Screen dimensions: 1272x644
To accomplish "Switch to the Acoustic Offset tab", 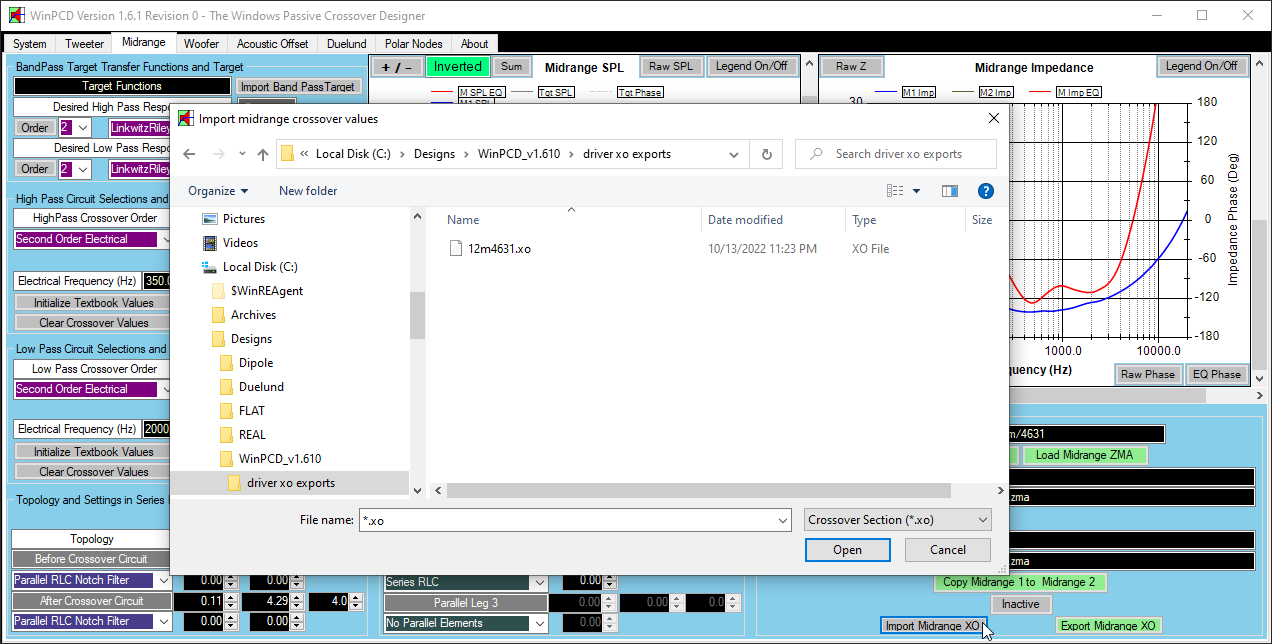I will click(272, 44).
